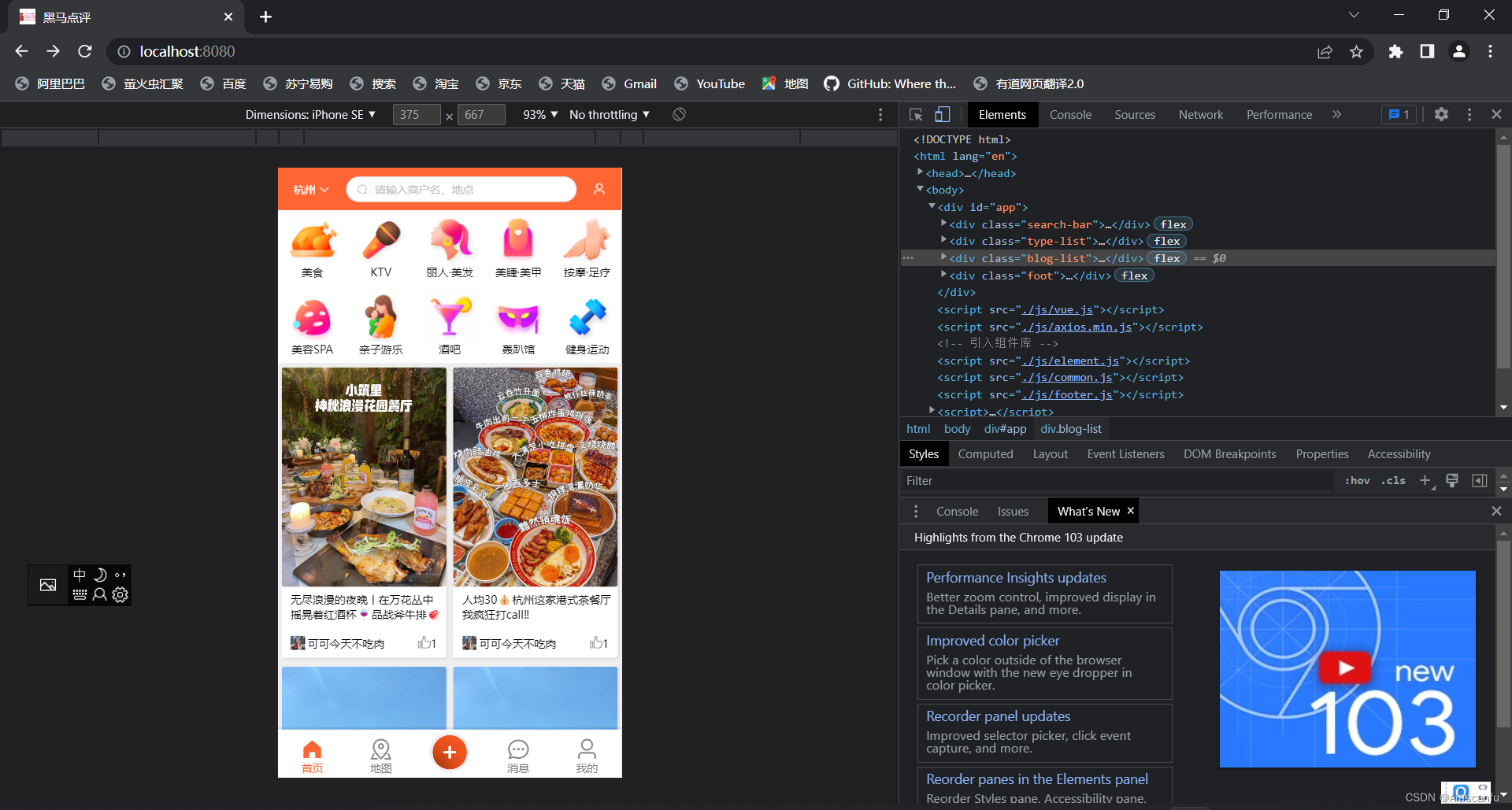Toggle computed styles sidebar icon
This screenshot has width=1512, height=810.
(1480, 480)
